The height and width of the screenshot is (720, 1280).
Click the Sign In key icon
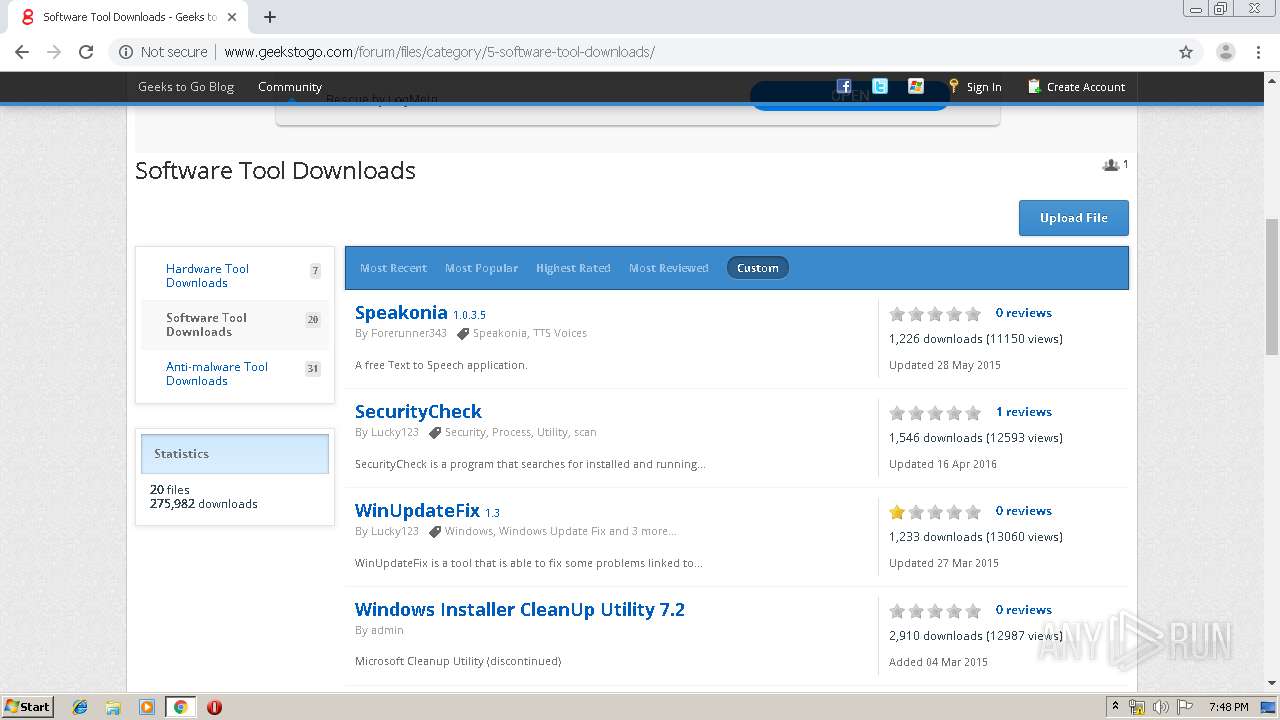pyautogui.click(x=954, y=86)
